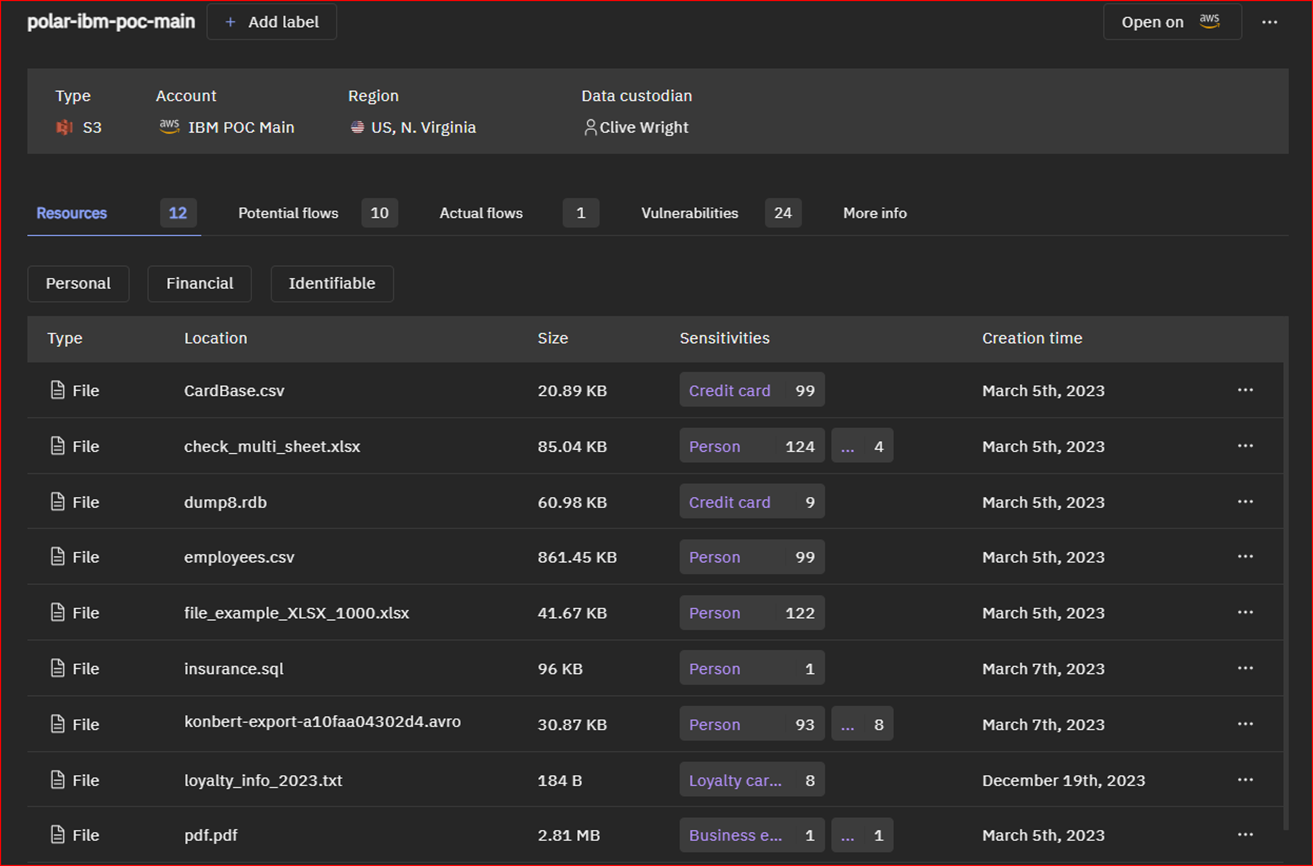Open row actions for loyalty_info_2023.txt
Screen dimensions: 1313x866
(x=1245, y=780)
